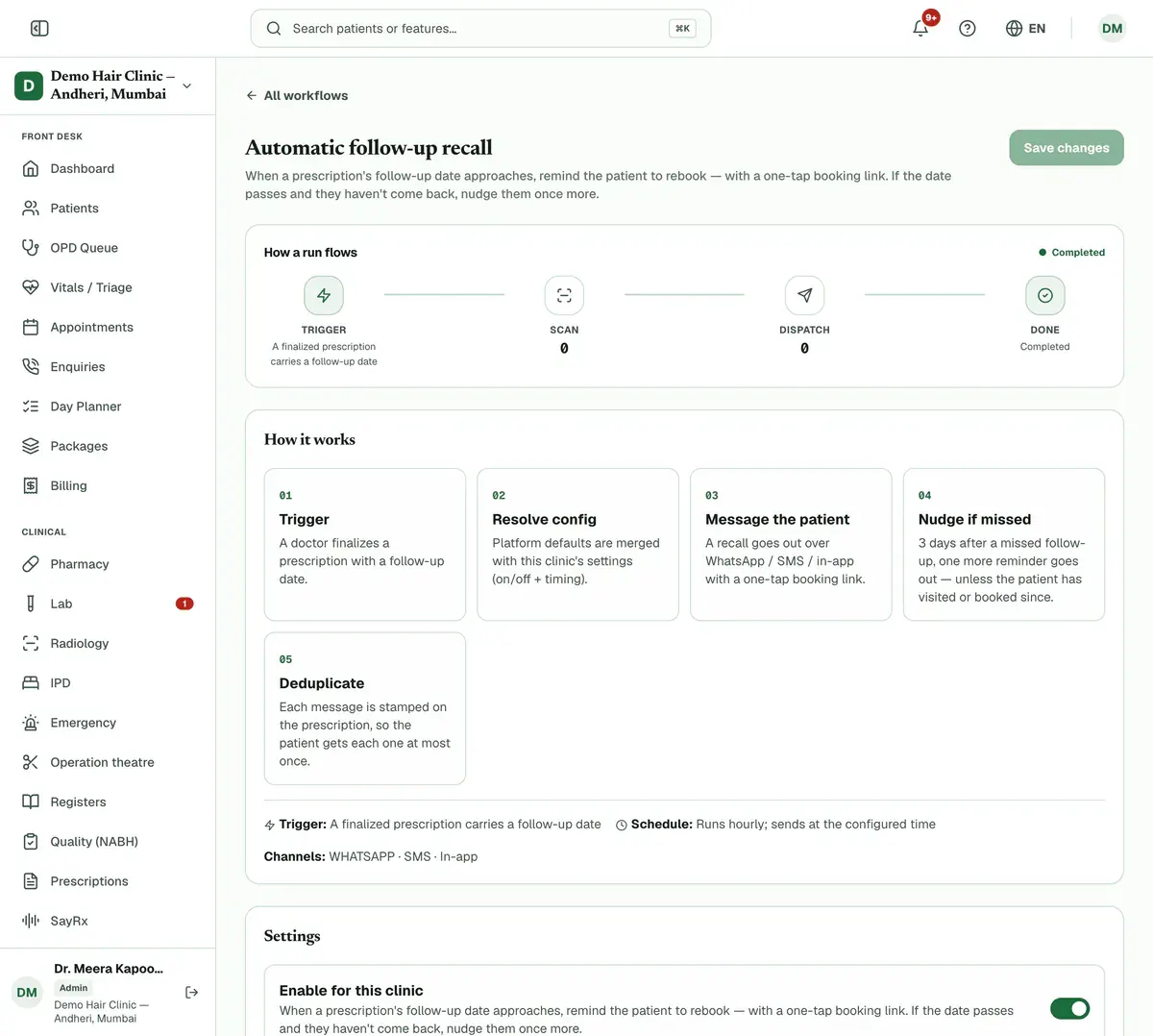Screen dimensions: 1153x1036
Task: Select the 03 Message the patient card
Action: pyautogui.click(x=791, y=545)
